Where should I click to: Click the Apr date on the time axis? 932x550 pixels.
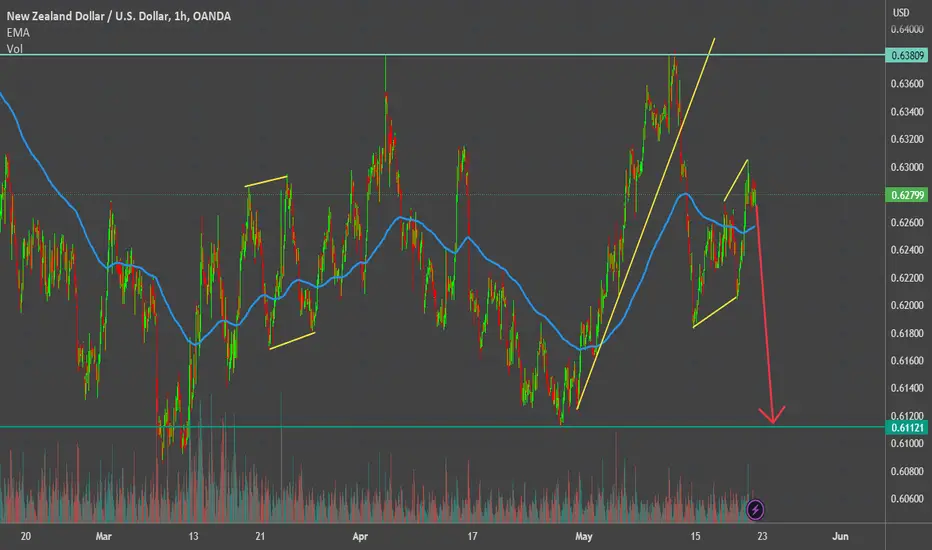pyautogui.click(x=360, y=536)
